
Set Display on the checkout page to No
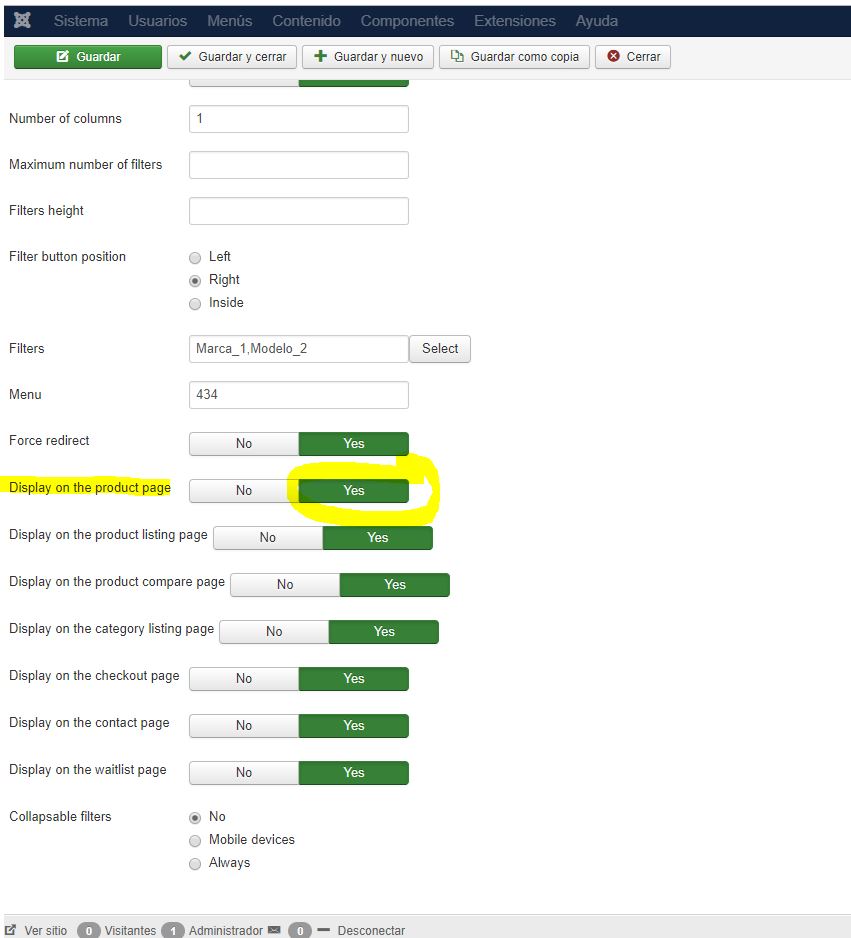point(244,679)
